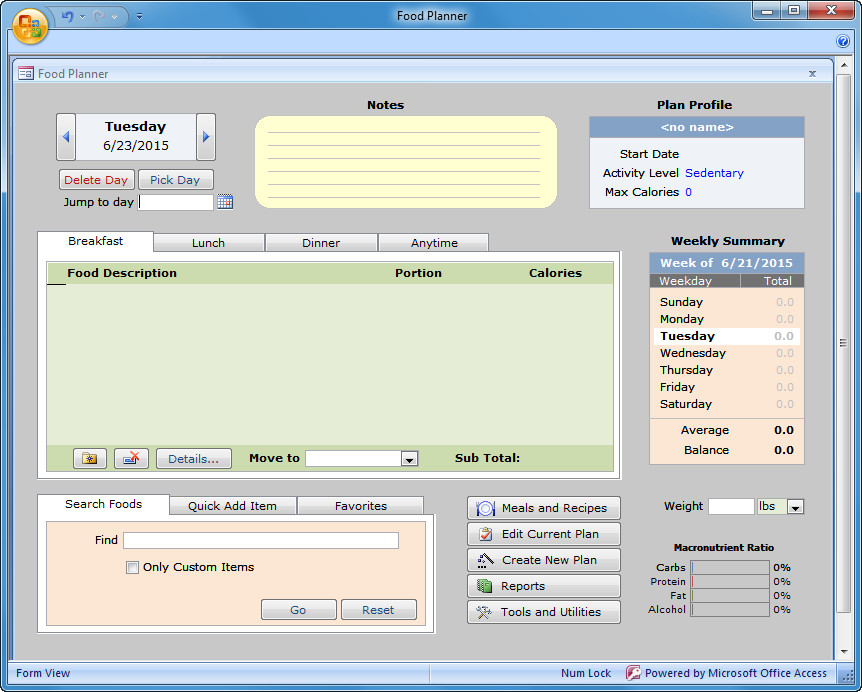Image resolution: width=862 pixels, height=692 pixels.
Task: Click the Details... button
Action: [194, 459]
